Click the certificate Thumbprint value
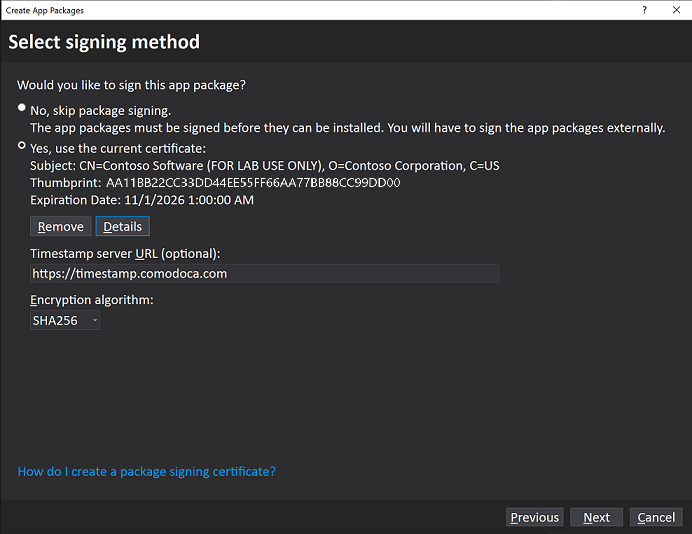The width and height of the screenshot is (692, 534). pos(253,183)
